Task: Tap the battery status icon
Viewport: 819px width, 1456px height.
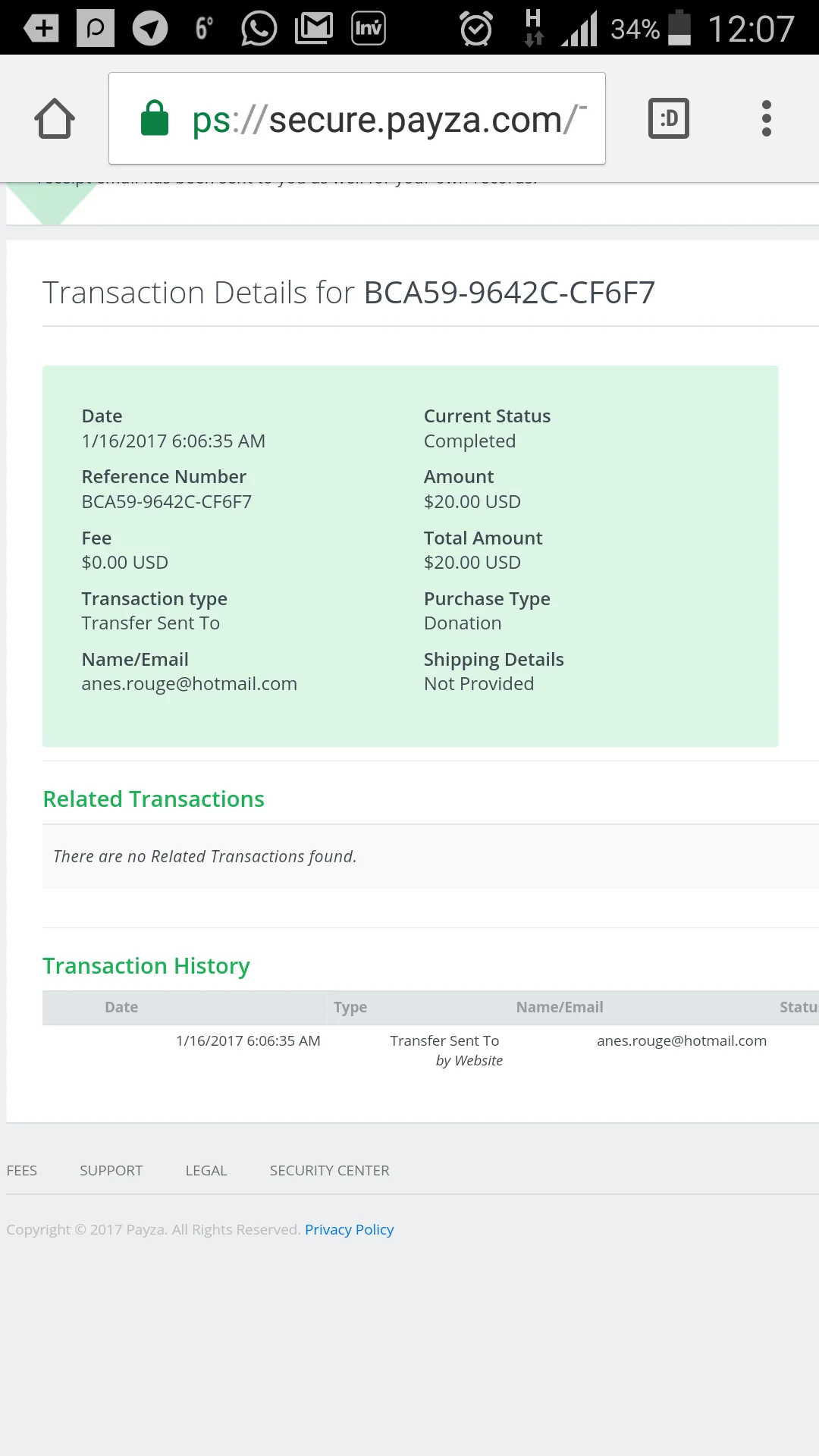Action: click(x=679, y=29)
